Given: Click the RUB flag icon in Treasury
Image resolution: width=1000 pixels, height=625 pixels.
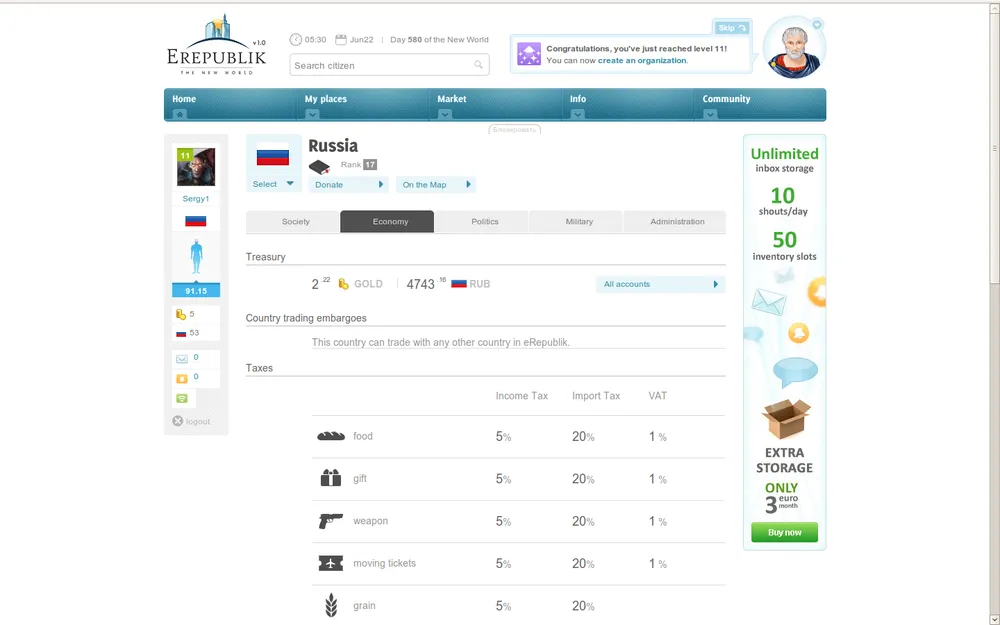Looking at the screenshot, I should pos(459,284).
